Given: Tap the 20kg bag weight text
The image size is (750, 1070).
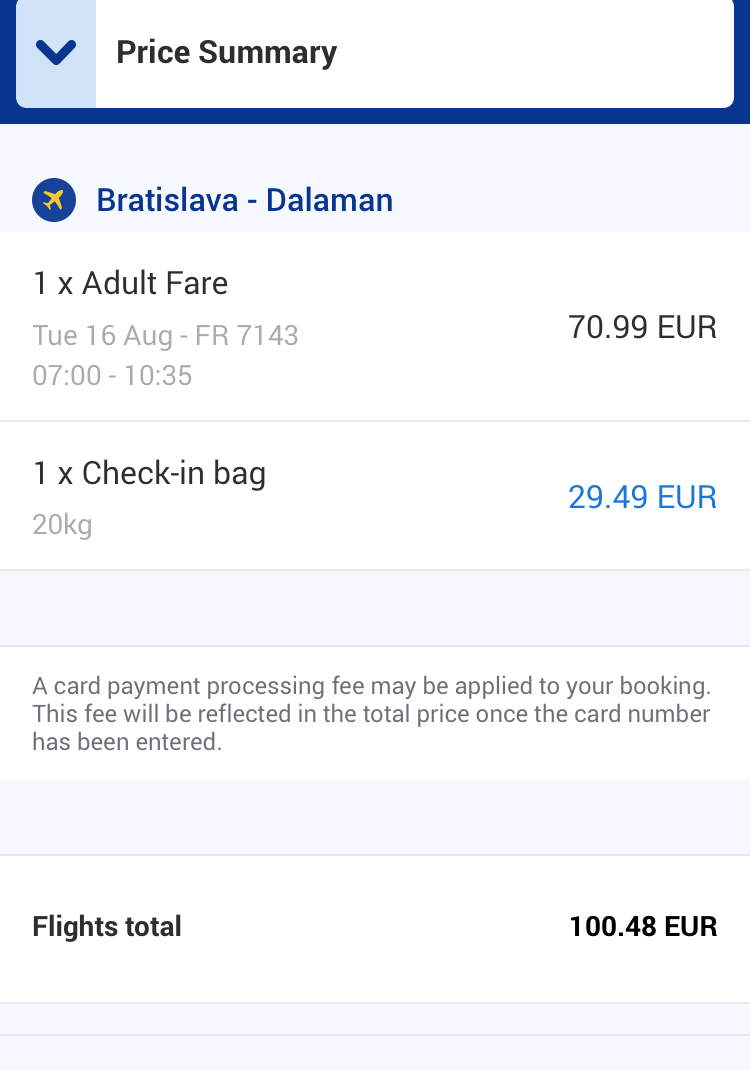Looking at the screenshot, I should click(62, 524).
